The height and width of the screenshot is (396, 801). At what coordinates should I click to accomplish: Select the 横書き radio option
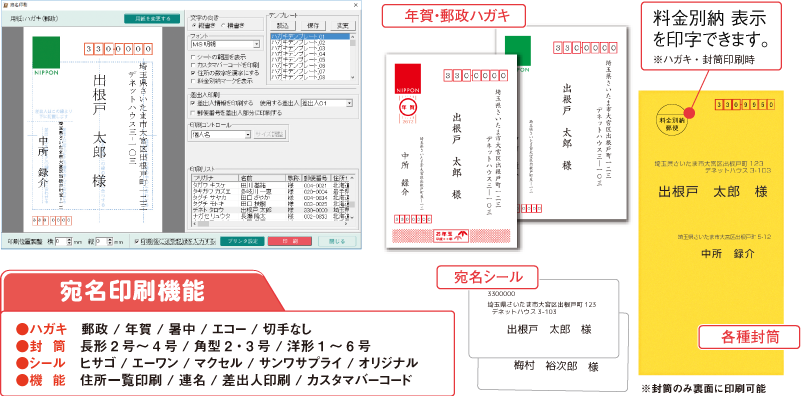tap(232, 25)
